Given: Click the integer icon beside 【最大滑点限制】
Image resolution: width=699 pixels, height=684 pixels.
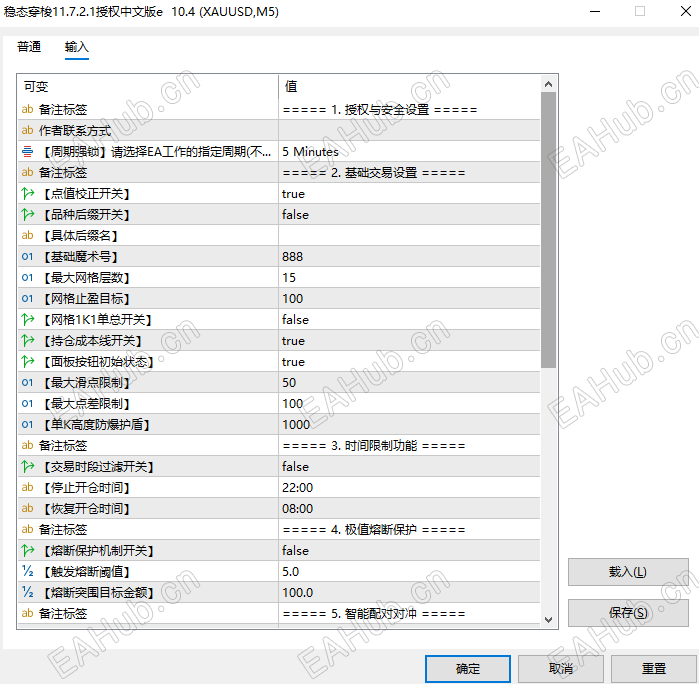Looking at the screenshot, I should click(27, 383).
